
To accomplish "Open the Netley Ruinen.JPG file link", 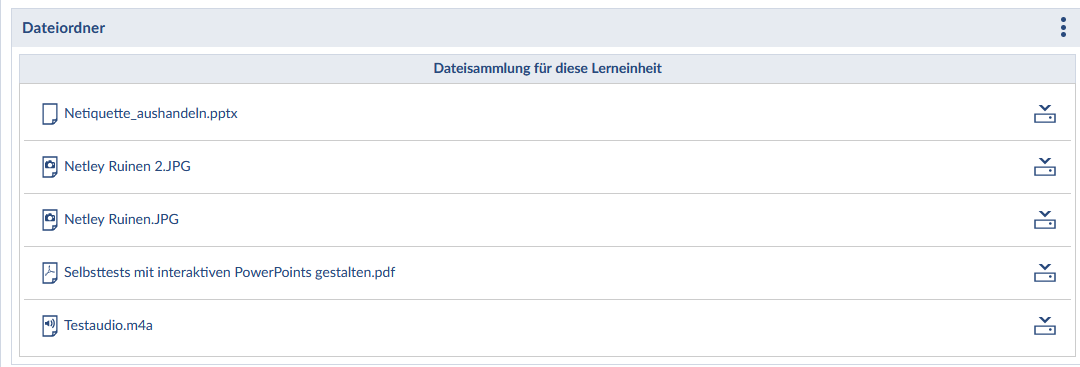I will click(121, 220).
